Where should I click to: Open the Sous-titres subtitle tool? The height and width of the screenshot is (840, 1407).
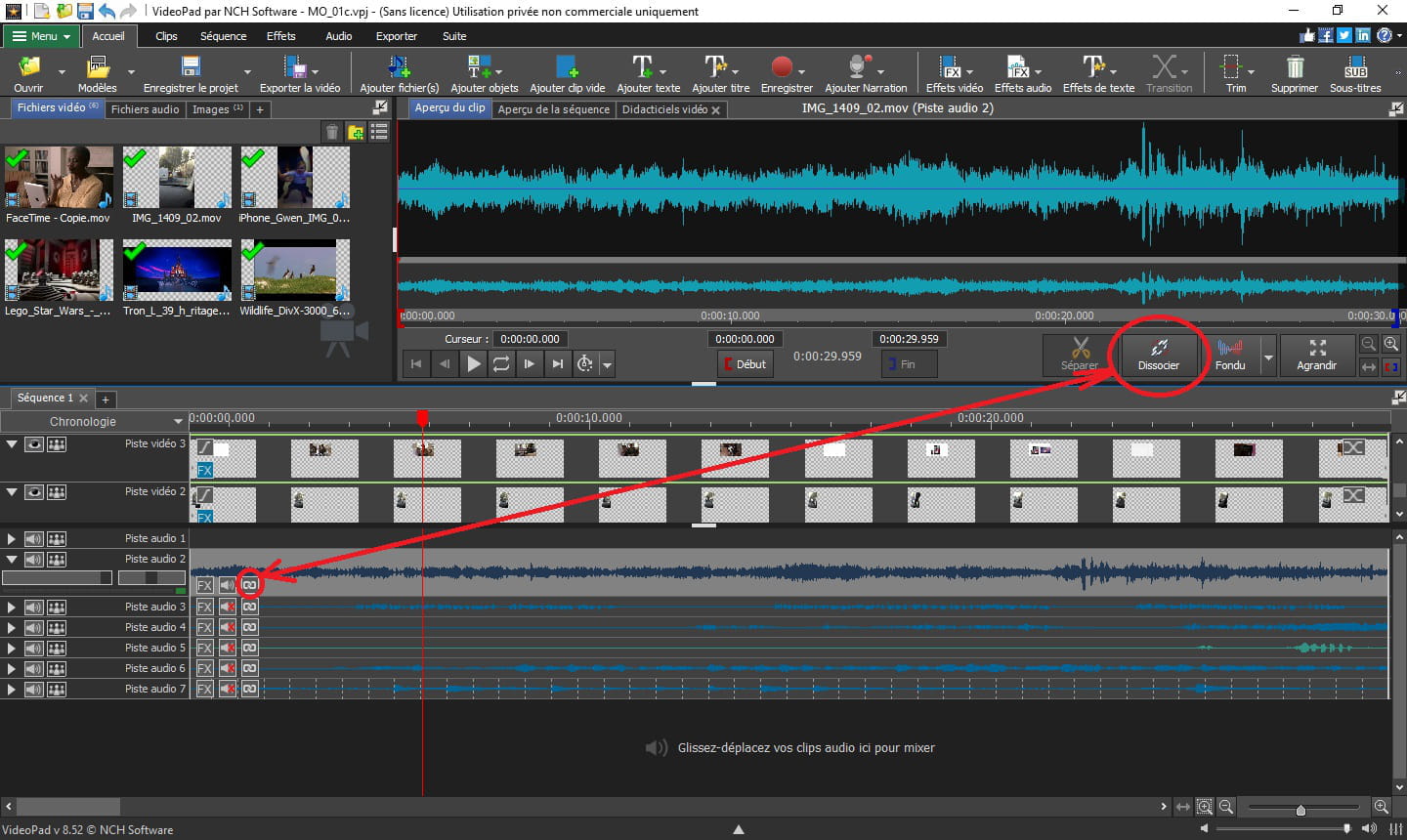(1355, 73)
